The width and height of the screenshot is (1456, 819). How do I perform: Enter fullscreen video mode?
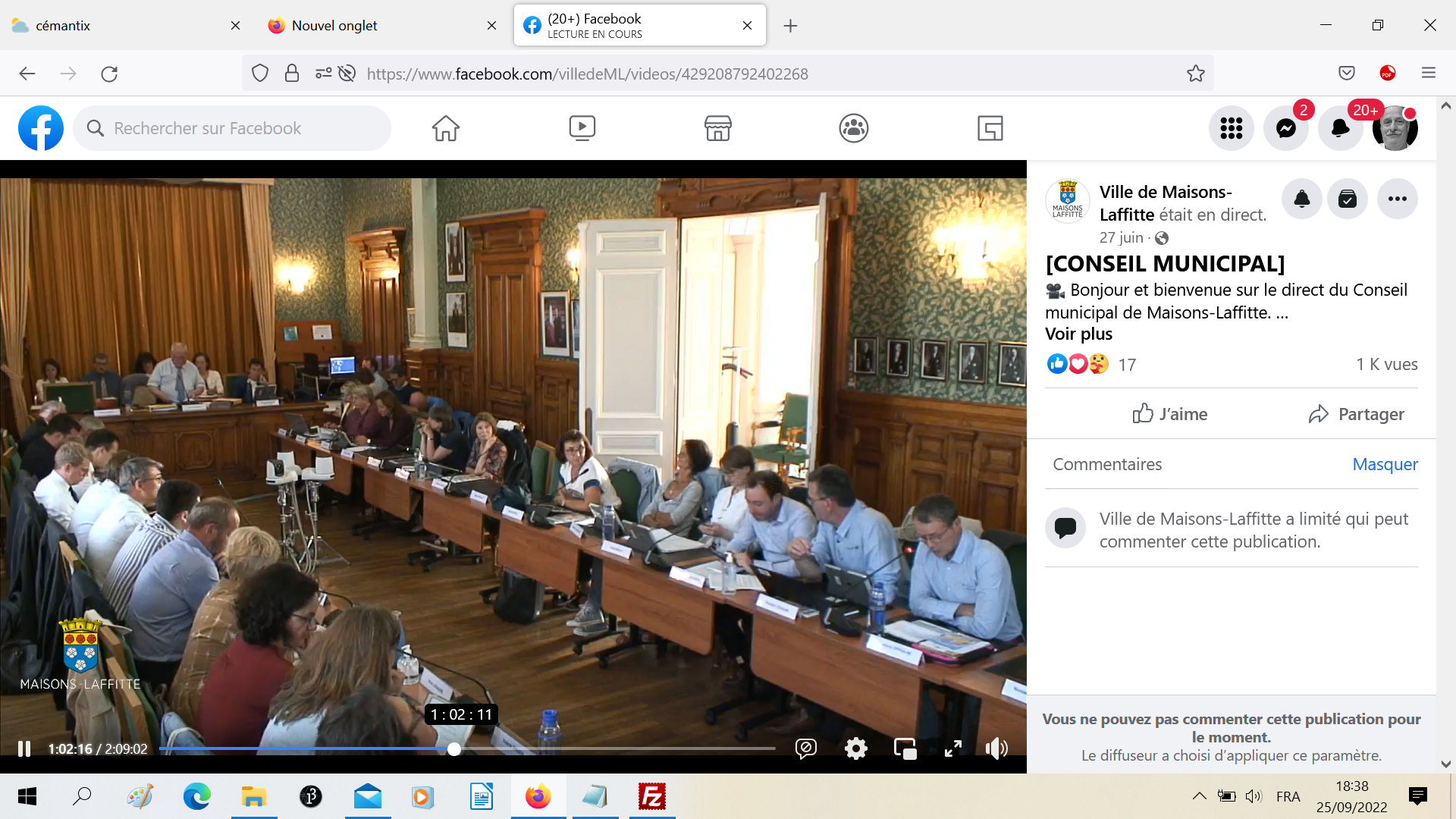(953, 748)
